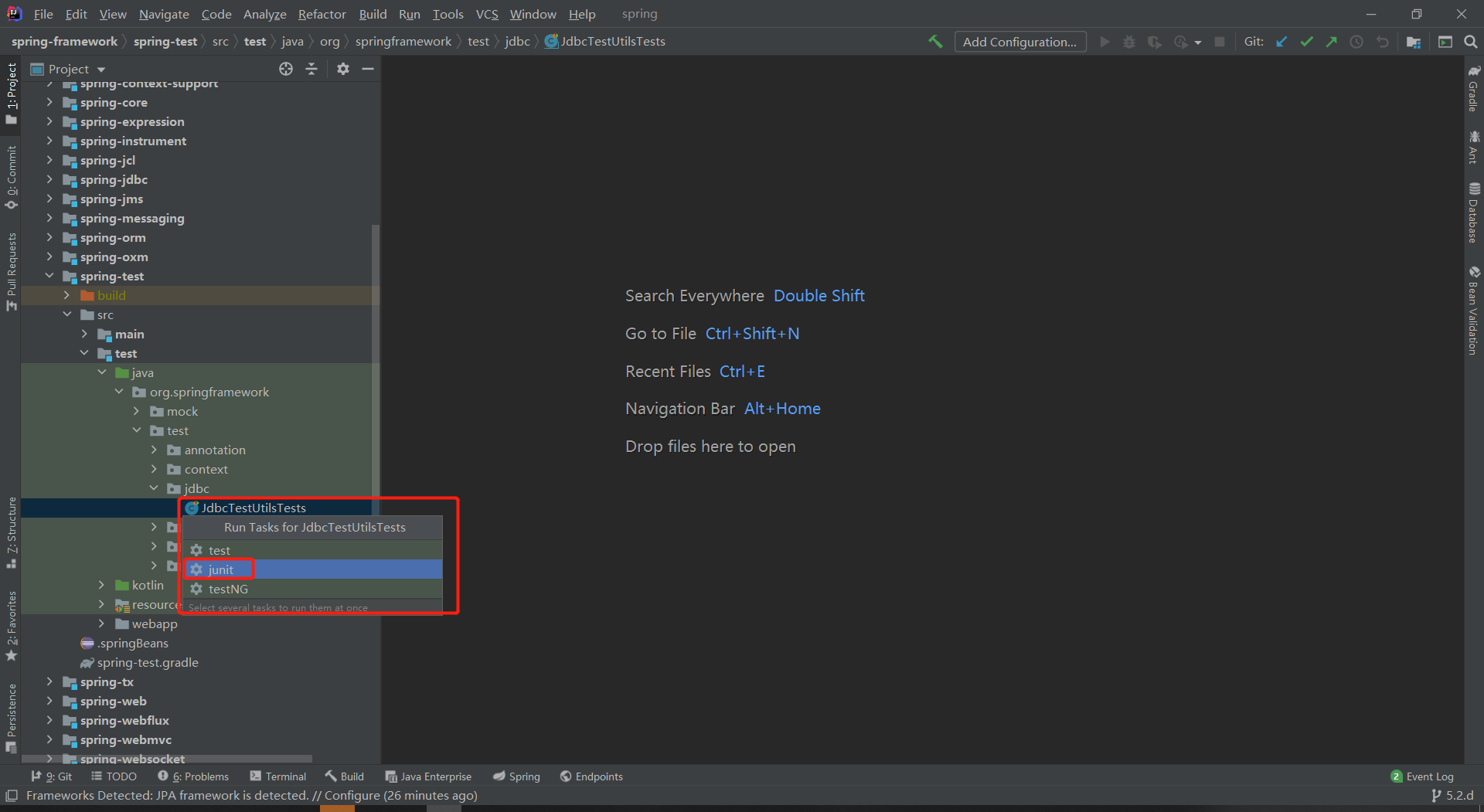Open the Navigate menu
1484x812 pixels.
click(x=164, y=14)
